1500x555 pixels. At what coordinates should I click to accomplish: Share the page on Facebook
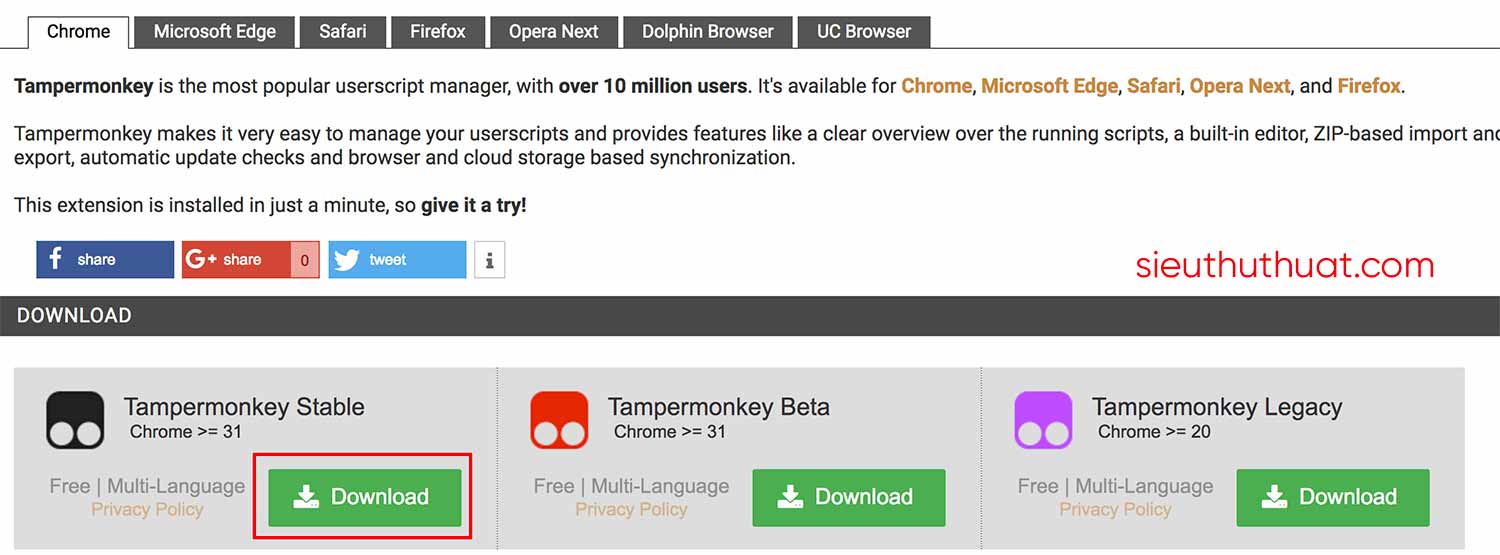click(x=105, y=260)
